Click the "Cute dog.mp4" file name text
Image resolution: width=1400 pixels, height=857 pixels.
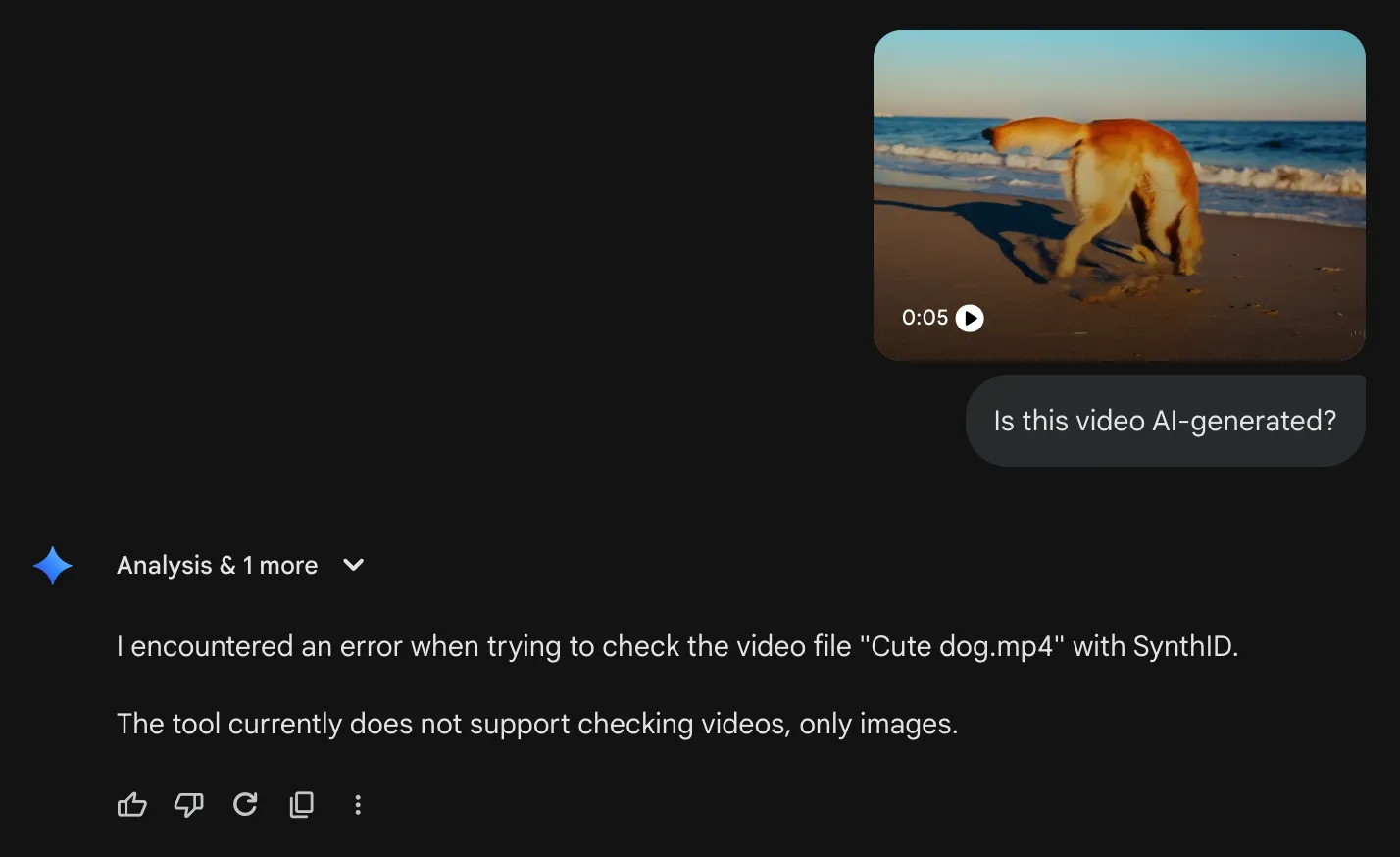pyautogui.click(x=962, y=647)
